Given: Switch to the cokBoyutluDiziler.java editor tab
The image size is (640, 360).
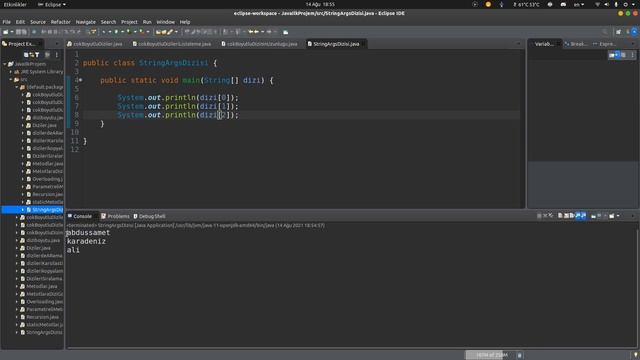Looking at the screenshot, I should coord(95,44).
